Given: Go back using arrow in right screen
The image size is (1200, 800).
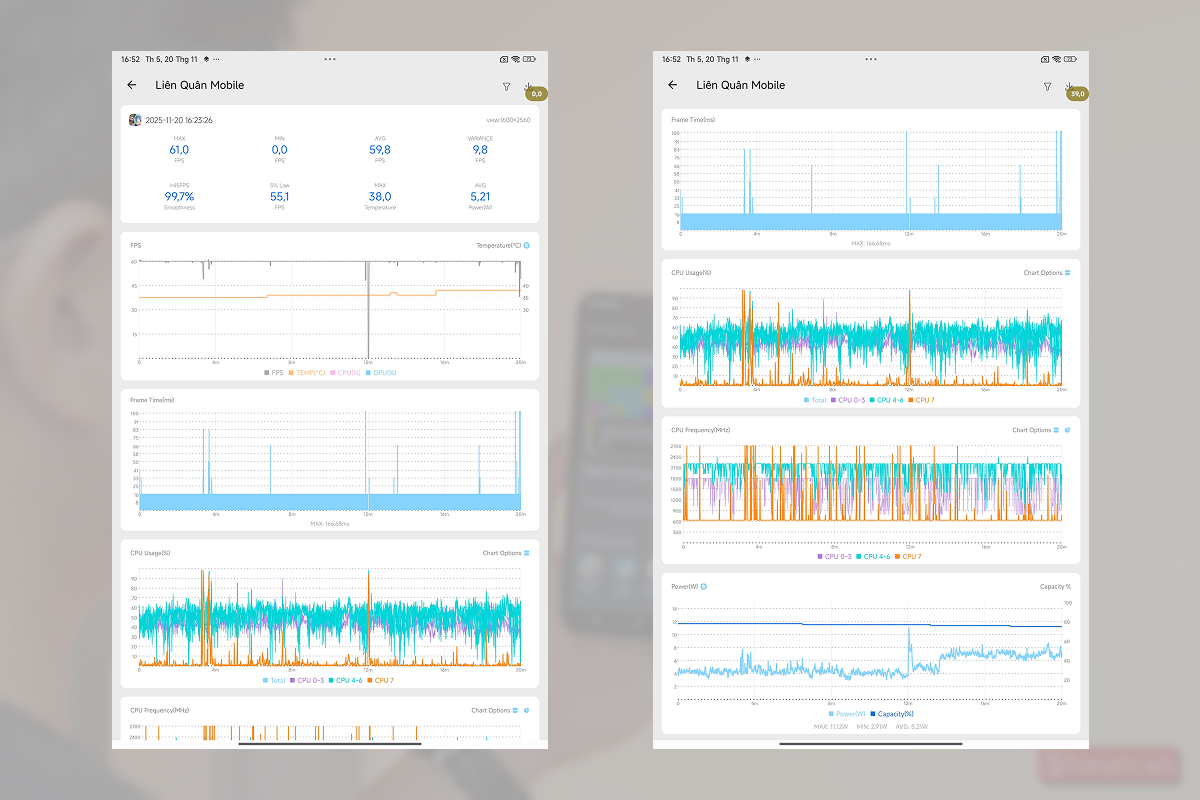Looking at the screenshot, I should 673,85.
